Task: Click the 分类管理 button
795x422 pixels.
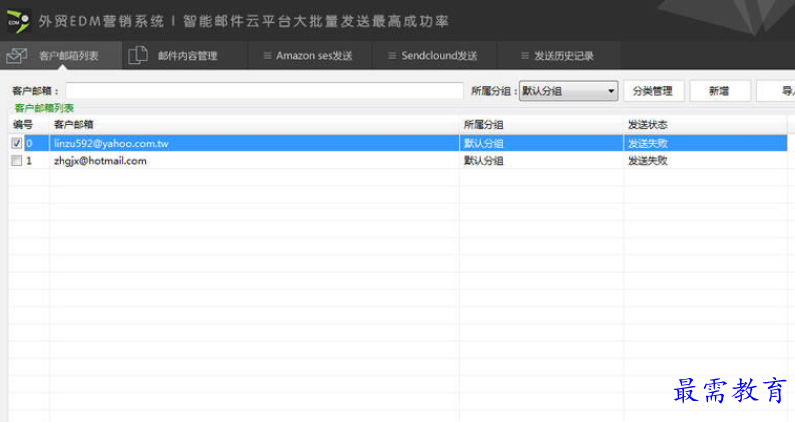Action: [x=653, y=91]
